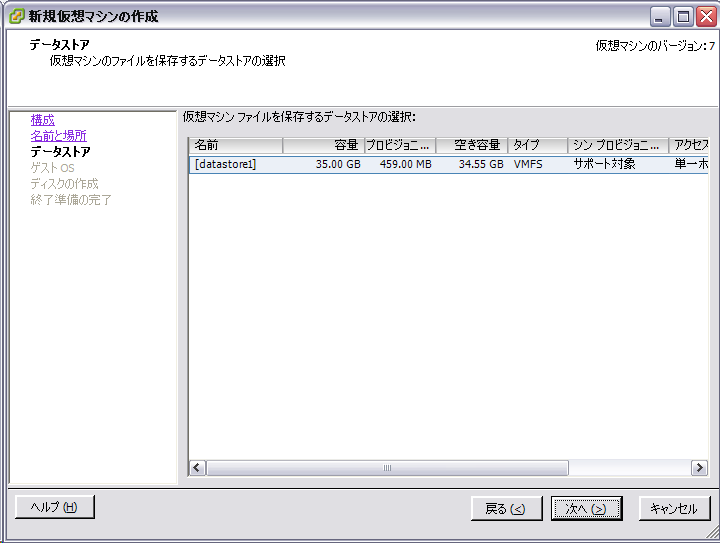
Task: Click the プロビジョニ... column header
Action: pyautogui.click(x=399, y=145)
